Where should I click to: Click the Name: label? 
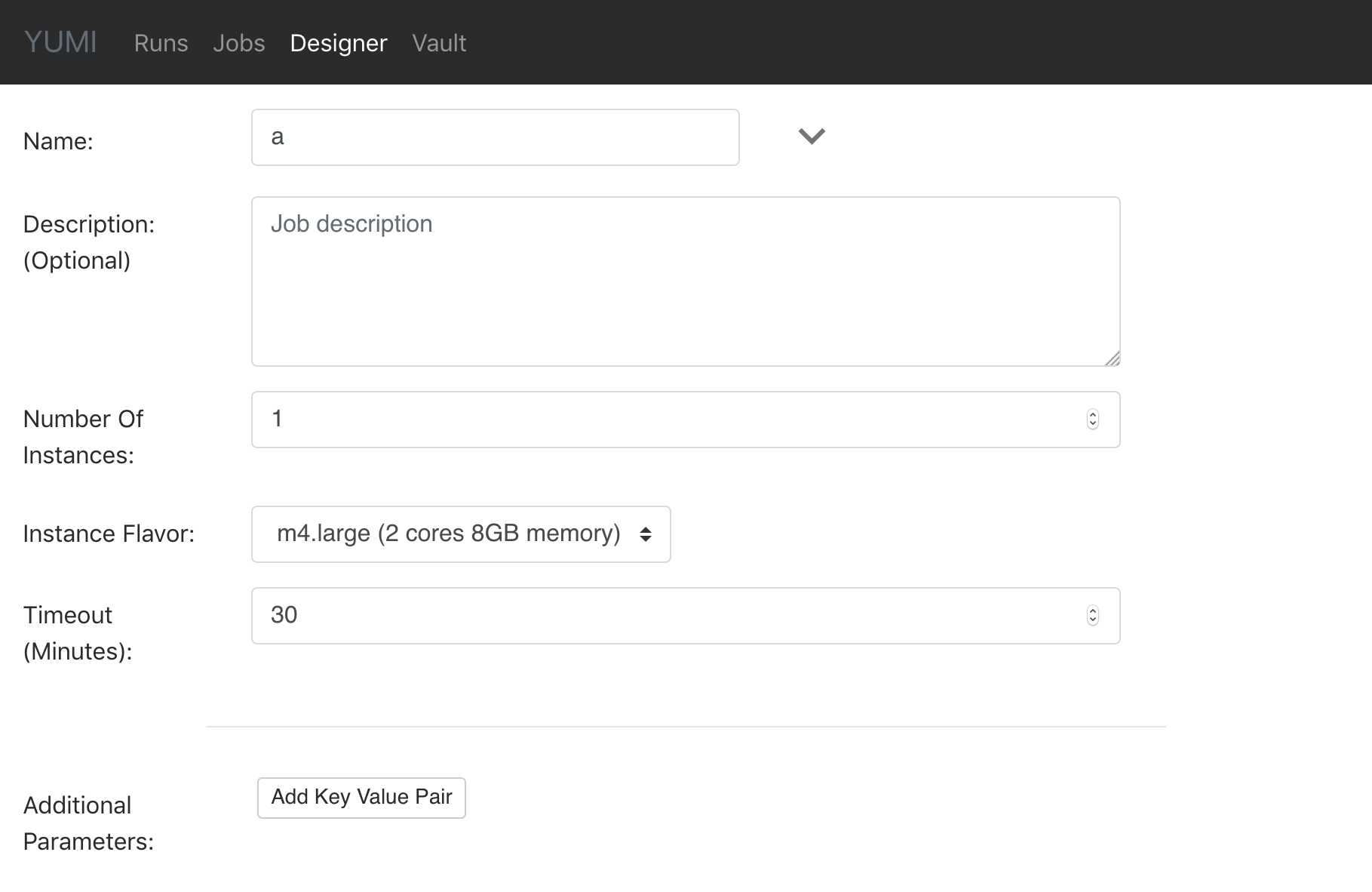(x=58, y=141)
